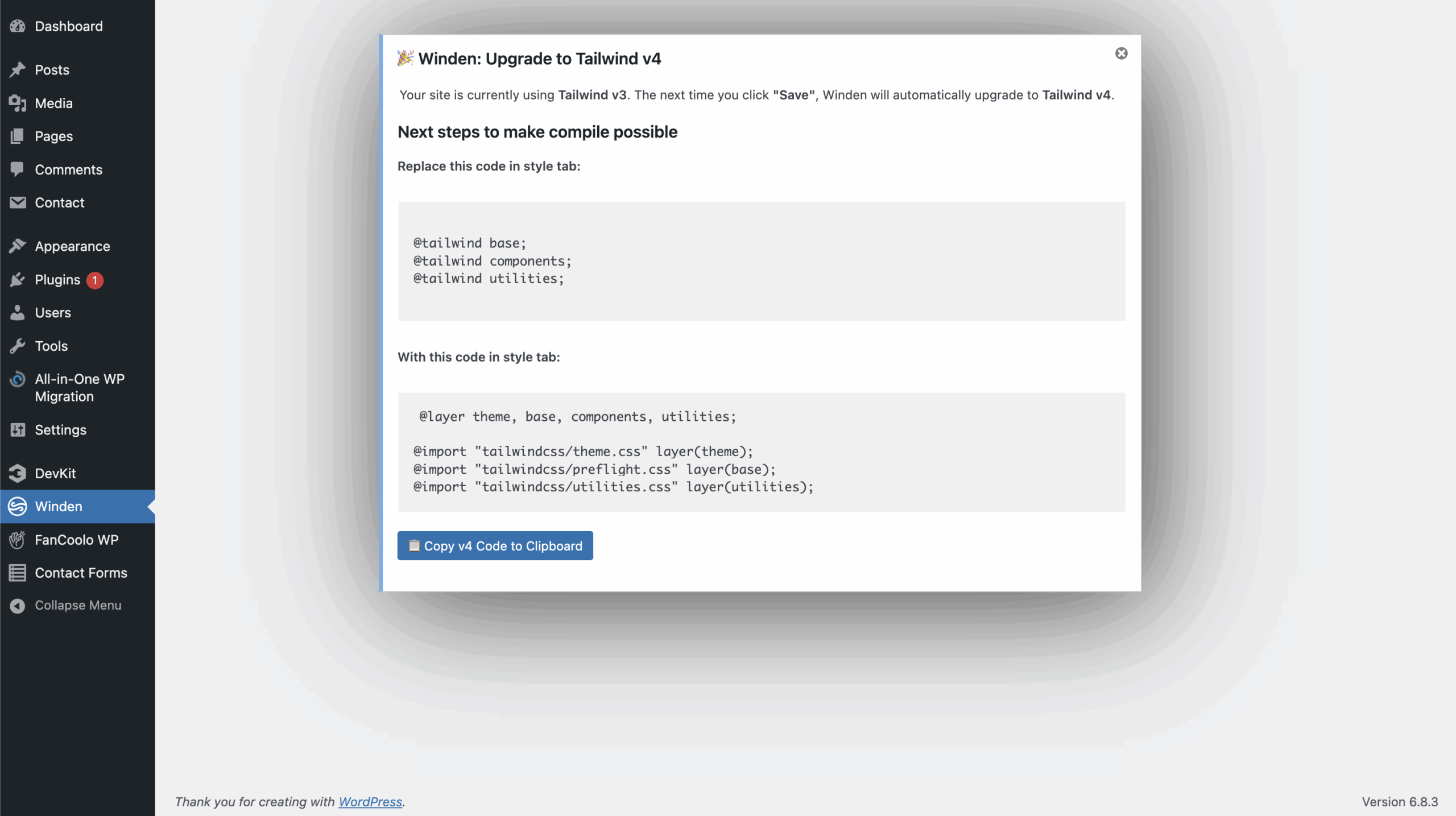Open the Media library icon

pyautogui.click(x=18, y=103)
